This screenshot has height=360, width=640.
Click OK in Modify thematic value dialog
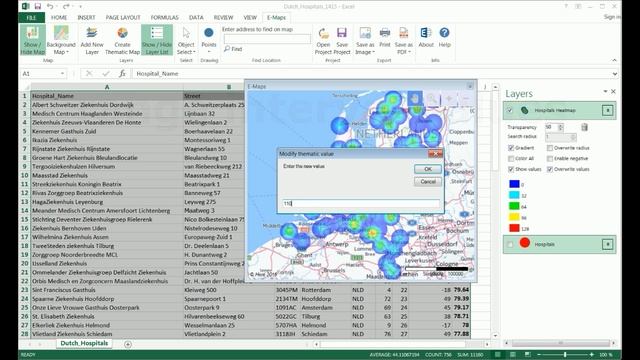tap(427, 169)
